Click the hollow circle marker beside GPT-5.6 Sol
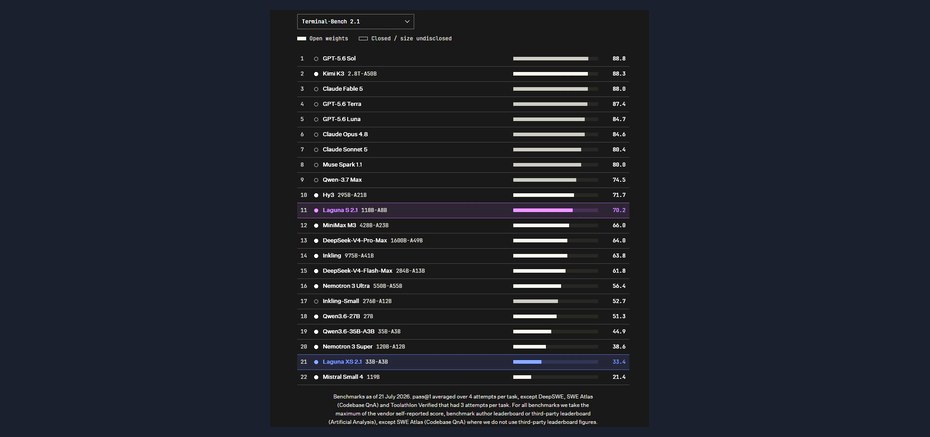The image size is (930, 437). point(316,59)
